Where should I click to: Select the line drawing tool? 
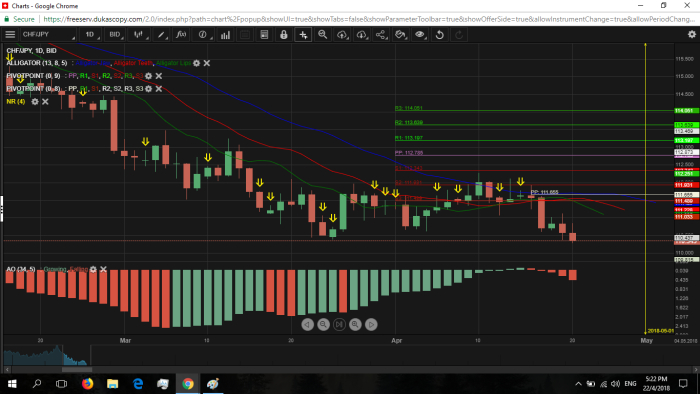(x=161, y=34)
